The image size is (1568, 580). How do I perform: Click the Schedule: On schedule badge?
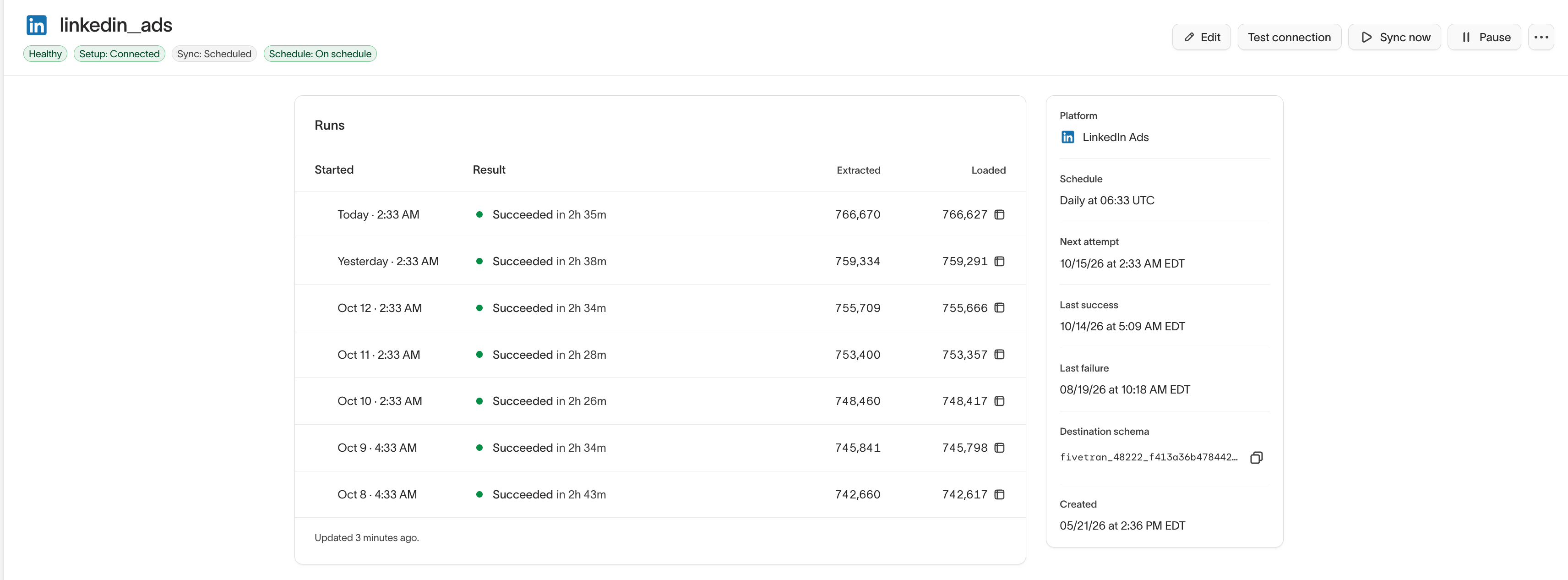pos(320,54)
